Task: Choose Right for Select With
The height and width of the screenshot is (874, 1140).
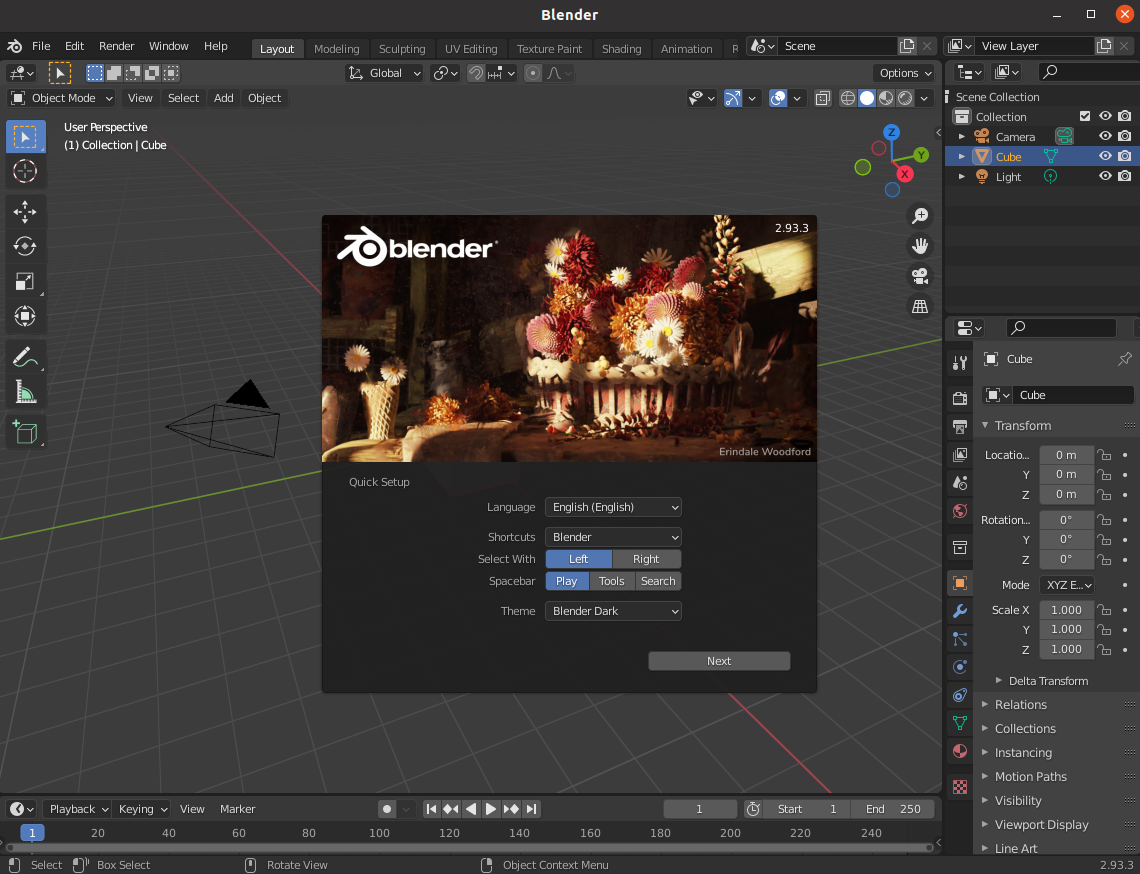Action: (646, 558)
